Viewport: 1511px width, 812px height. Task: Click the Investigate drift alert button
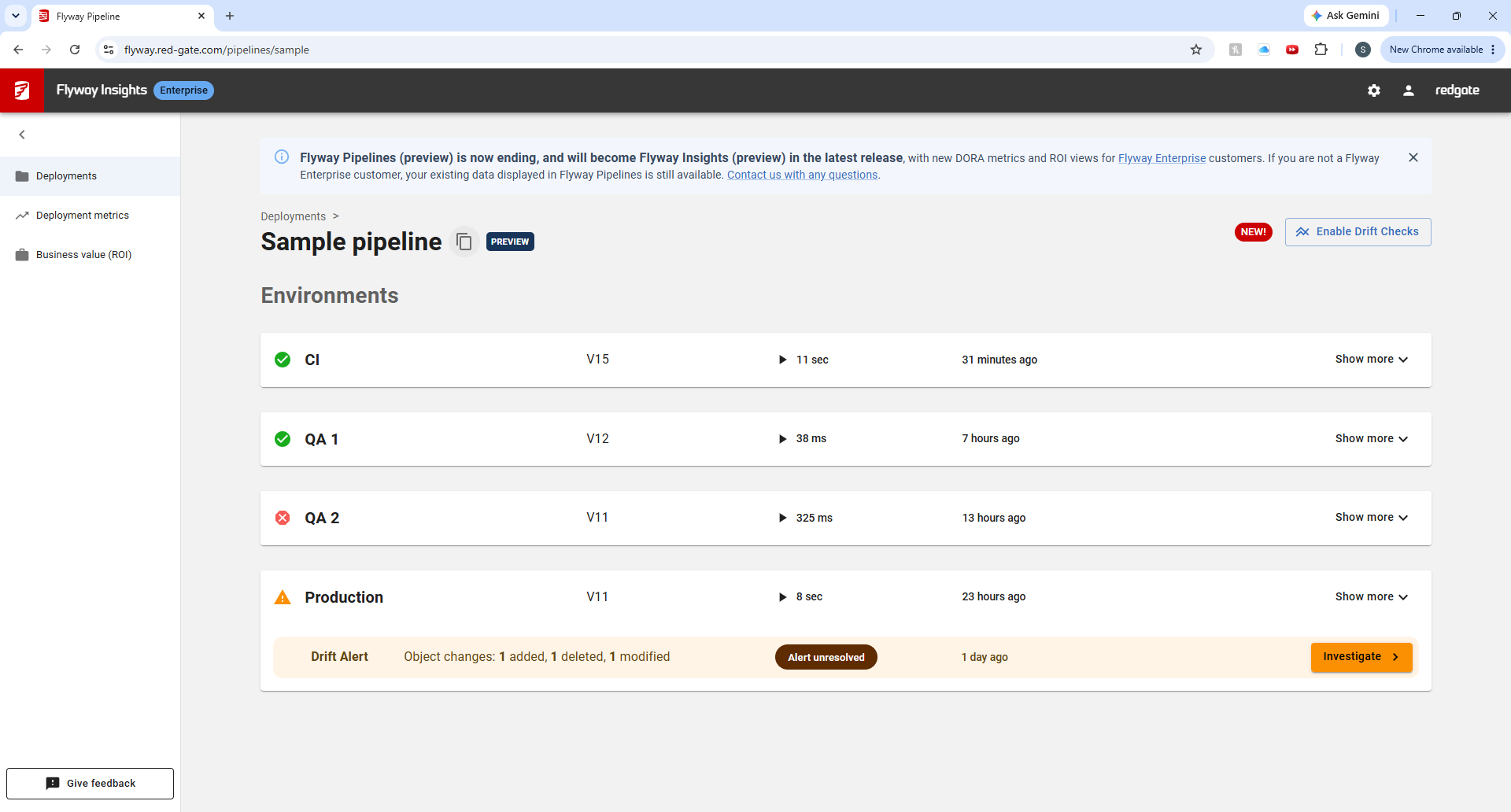click(x=1361, y=657)
